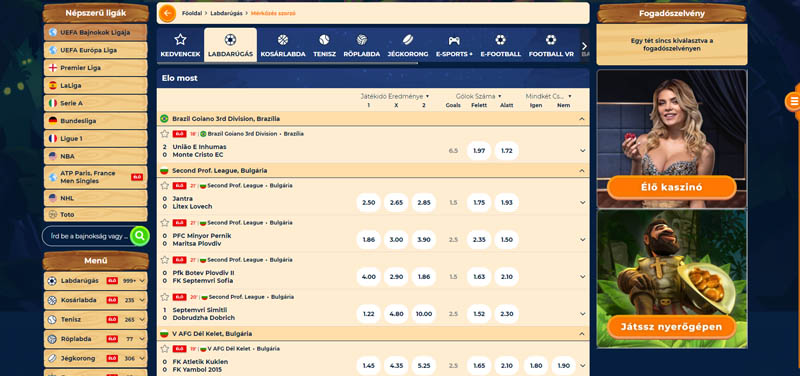Favorite the União E Inhumas match star
The width and height of the screenshot is (800, 376).
[x=164, y=134]
